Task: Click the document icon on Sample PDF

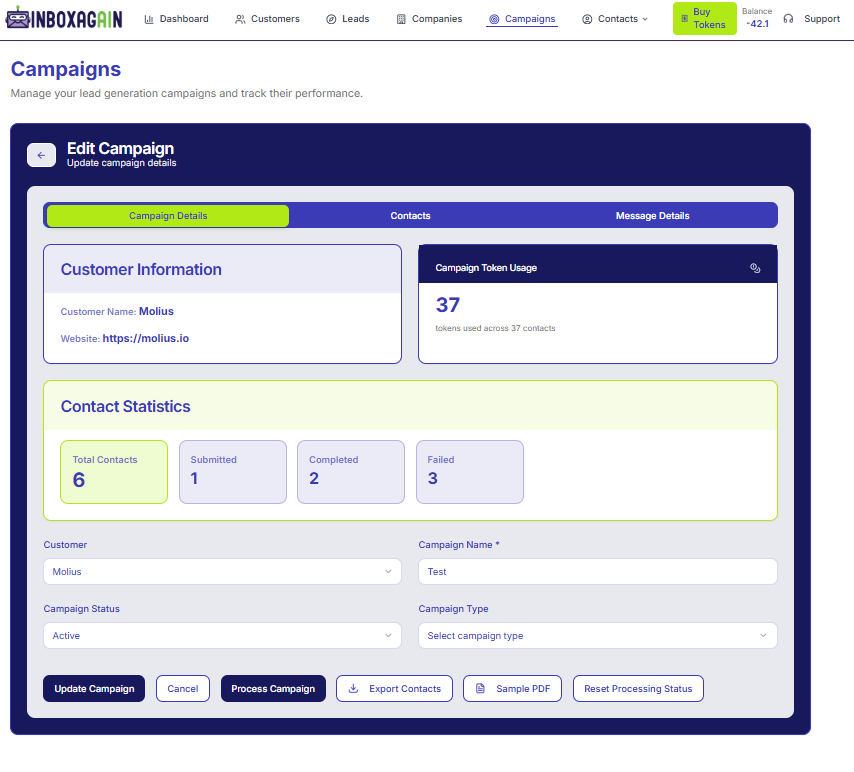Action: 481,689
